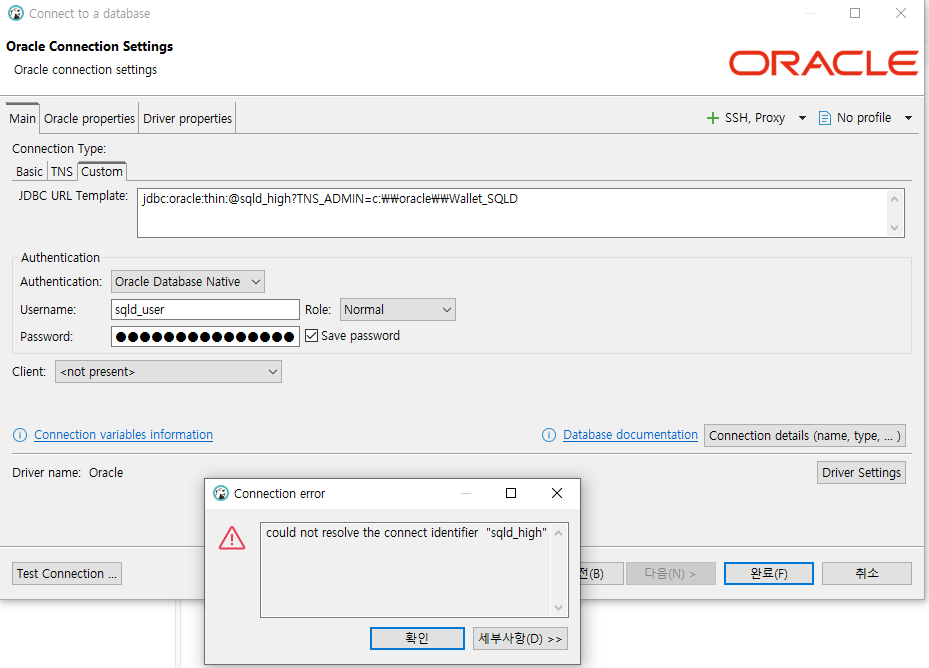Switch to the Main tab
The image size is (929, 668).
pyautogui.click(x=23, y=118)
